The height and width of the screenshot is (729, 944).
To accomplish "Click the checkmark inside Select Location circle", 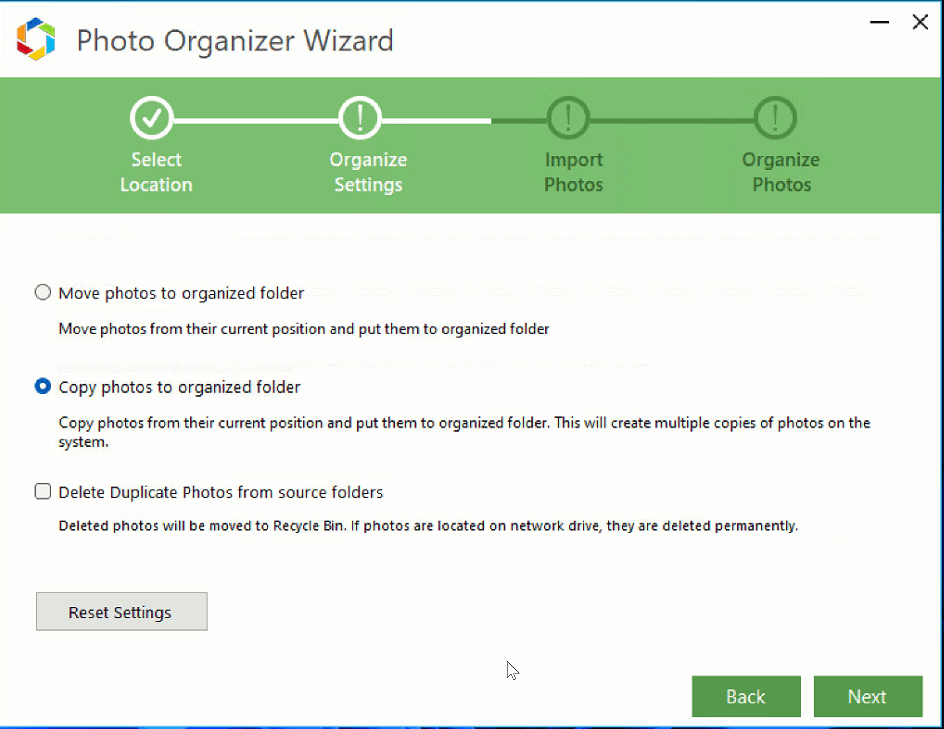I will pyautogui.click(x=152, y=116).
